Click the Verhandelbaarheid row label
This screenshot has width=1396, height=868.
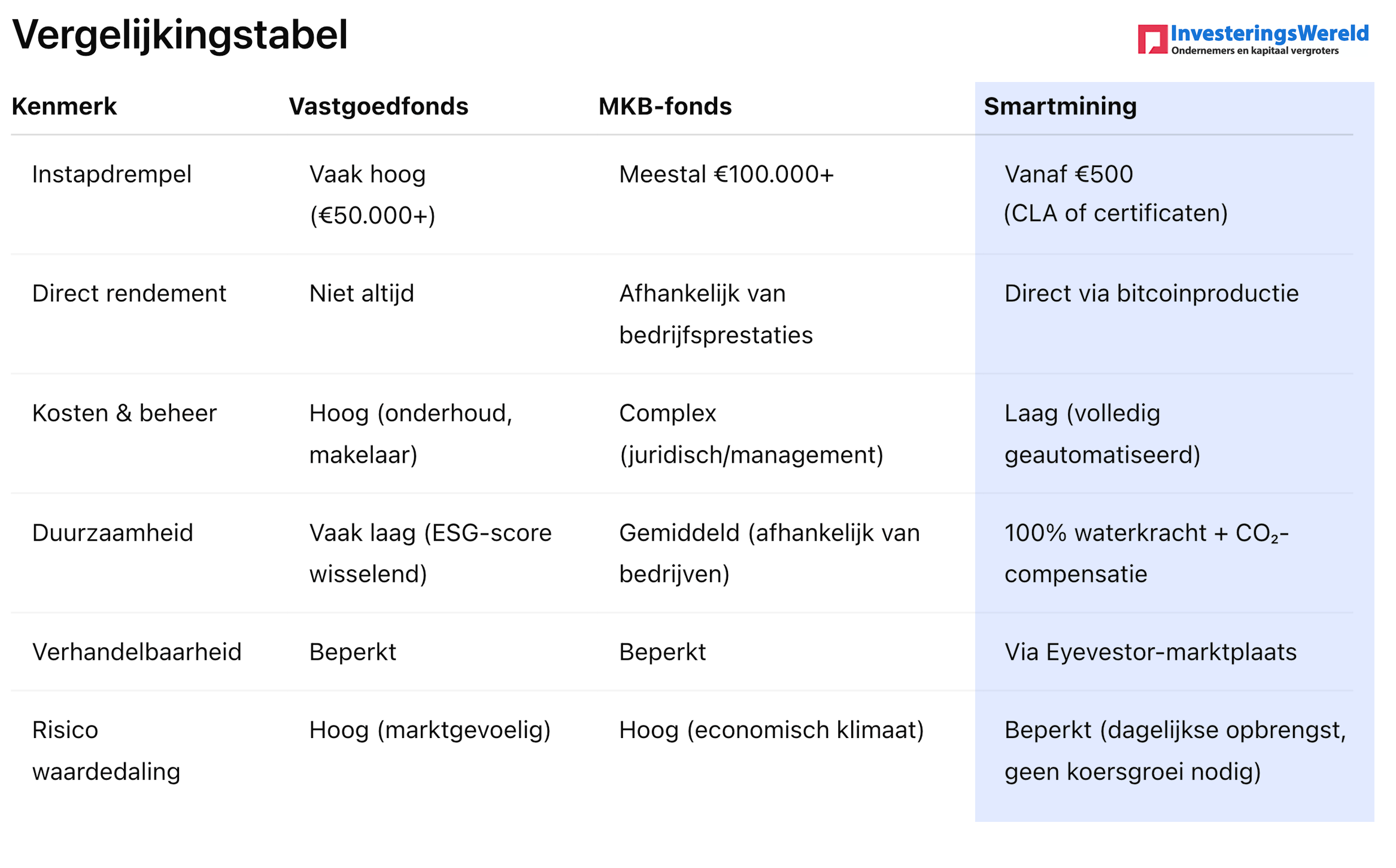[x=136, y=652]
